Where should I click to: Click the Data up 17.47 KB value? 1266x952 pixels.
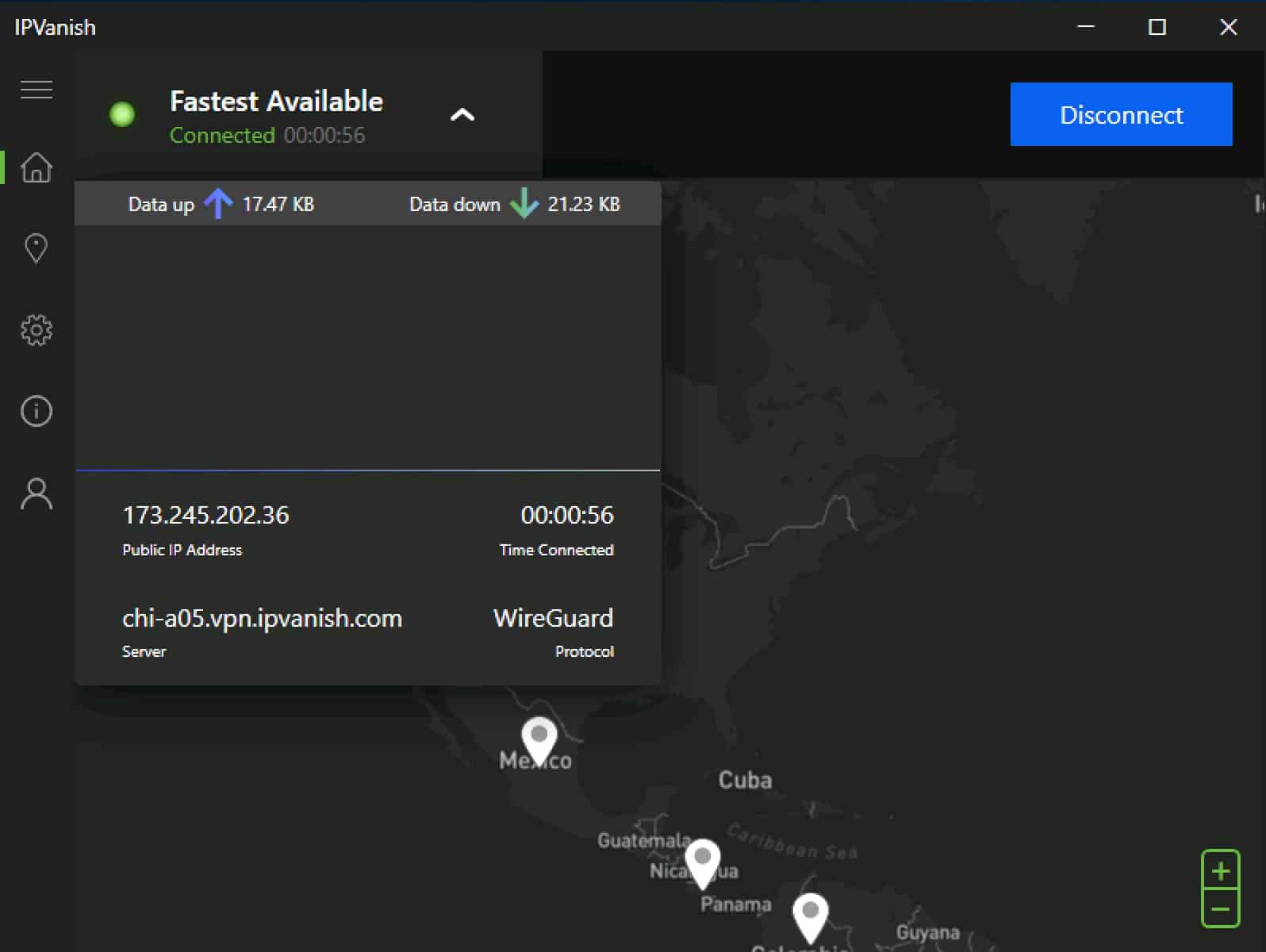(278, 204)
